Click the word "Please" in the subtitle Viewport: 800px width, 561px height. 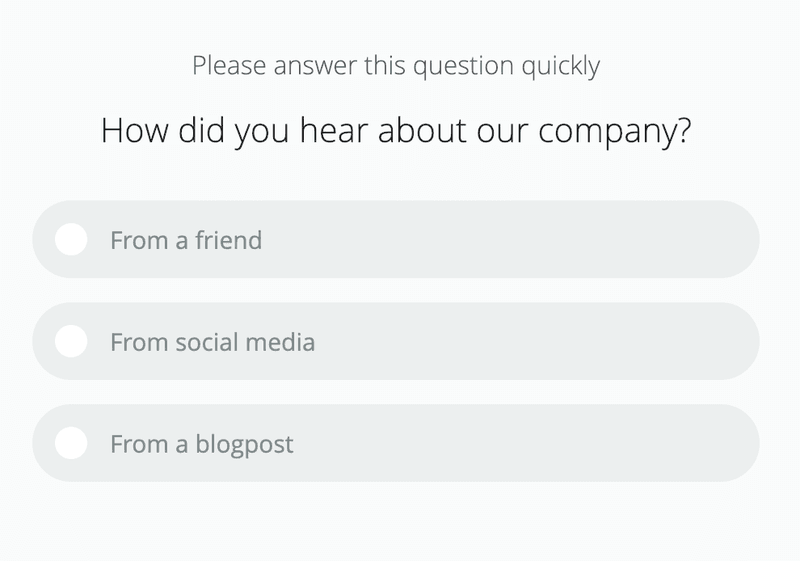pos(226,67)
